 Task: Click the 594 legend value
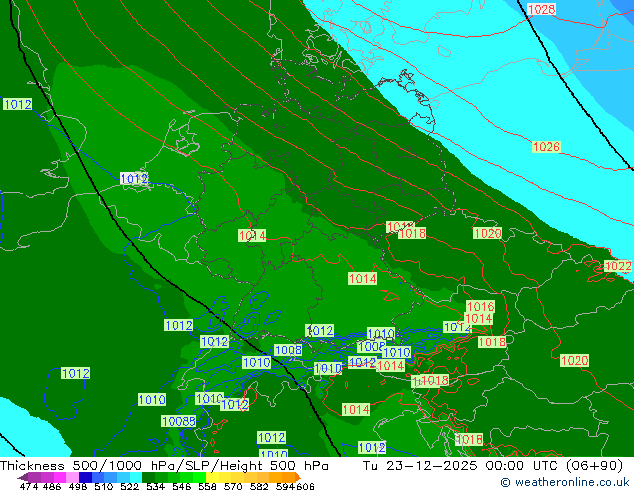tap(285, 486)
